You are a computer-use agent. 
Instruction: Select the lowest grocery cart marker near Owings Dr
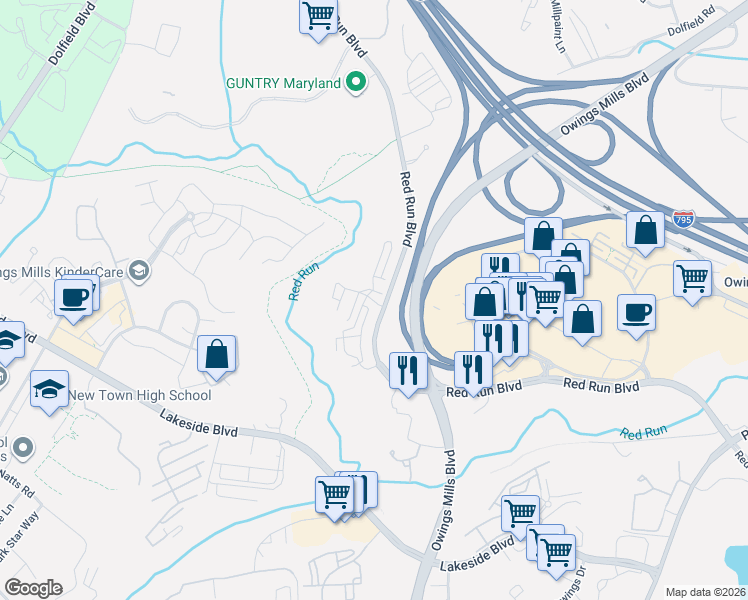(556, 555)
